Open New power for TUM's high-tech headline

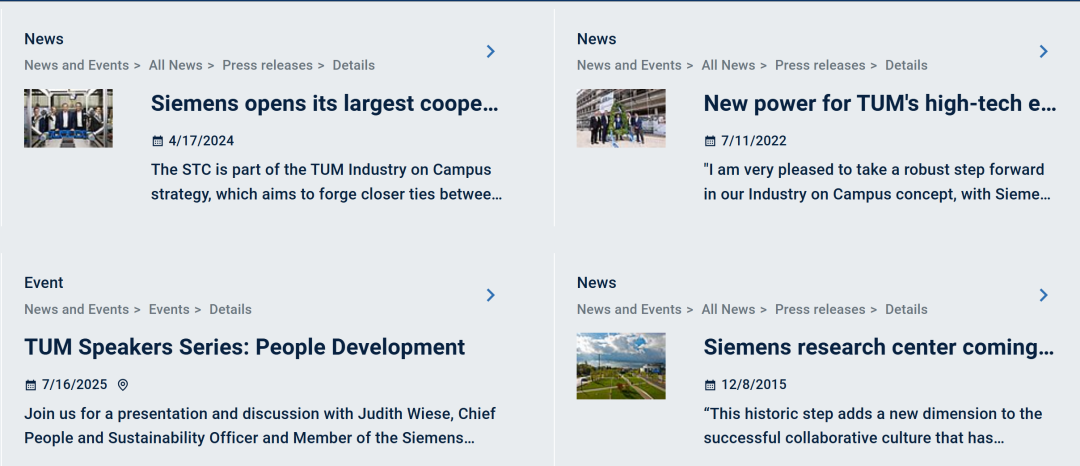(879, 104)
